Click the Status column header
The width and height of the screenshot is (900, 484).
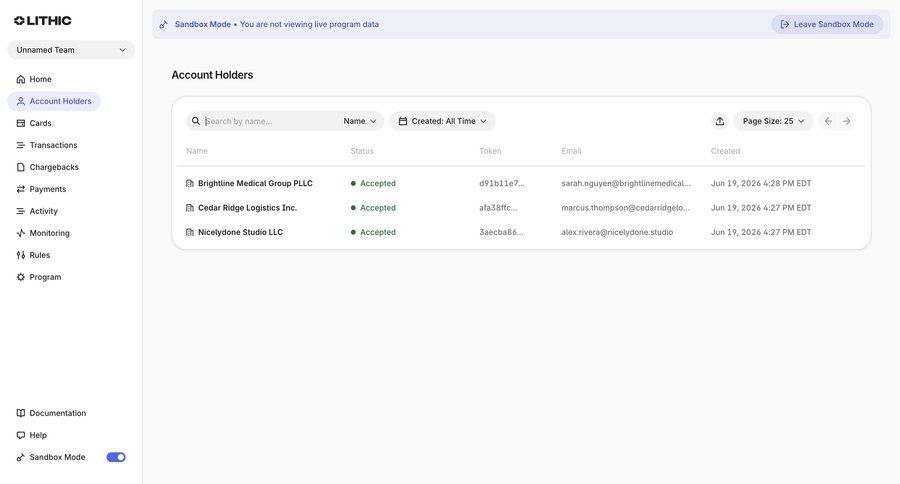click(362, 151)
